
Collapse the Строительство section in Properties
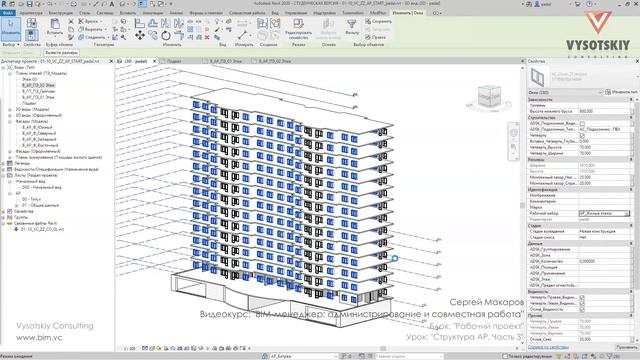(x=631, y=118)
